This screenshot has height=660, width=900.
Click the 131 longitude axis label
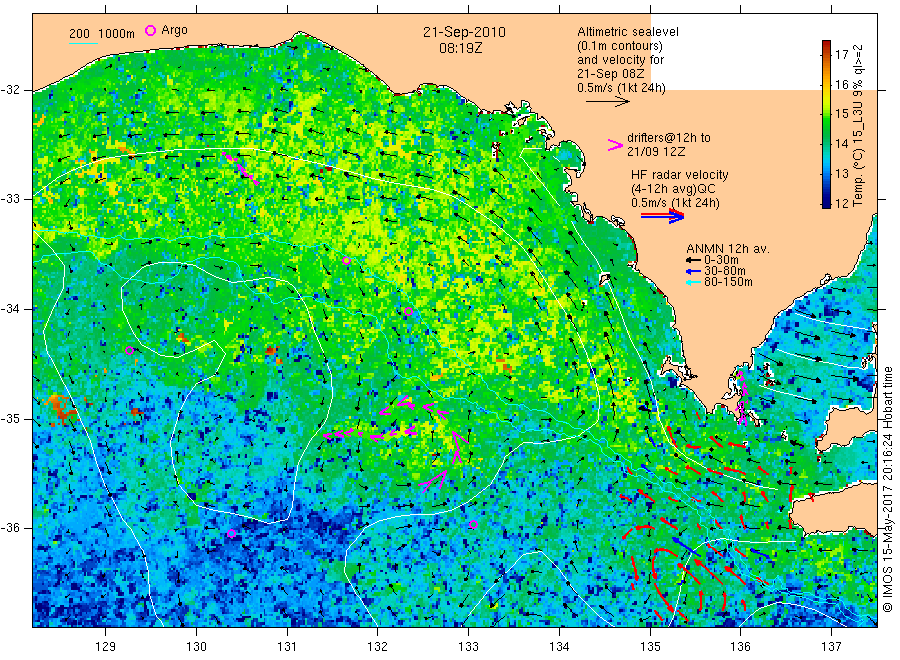[x=287, y=647]
